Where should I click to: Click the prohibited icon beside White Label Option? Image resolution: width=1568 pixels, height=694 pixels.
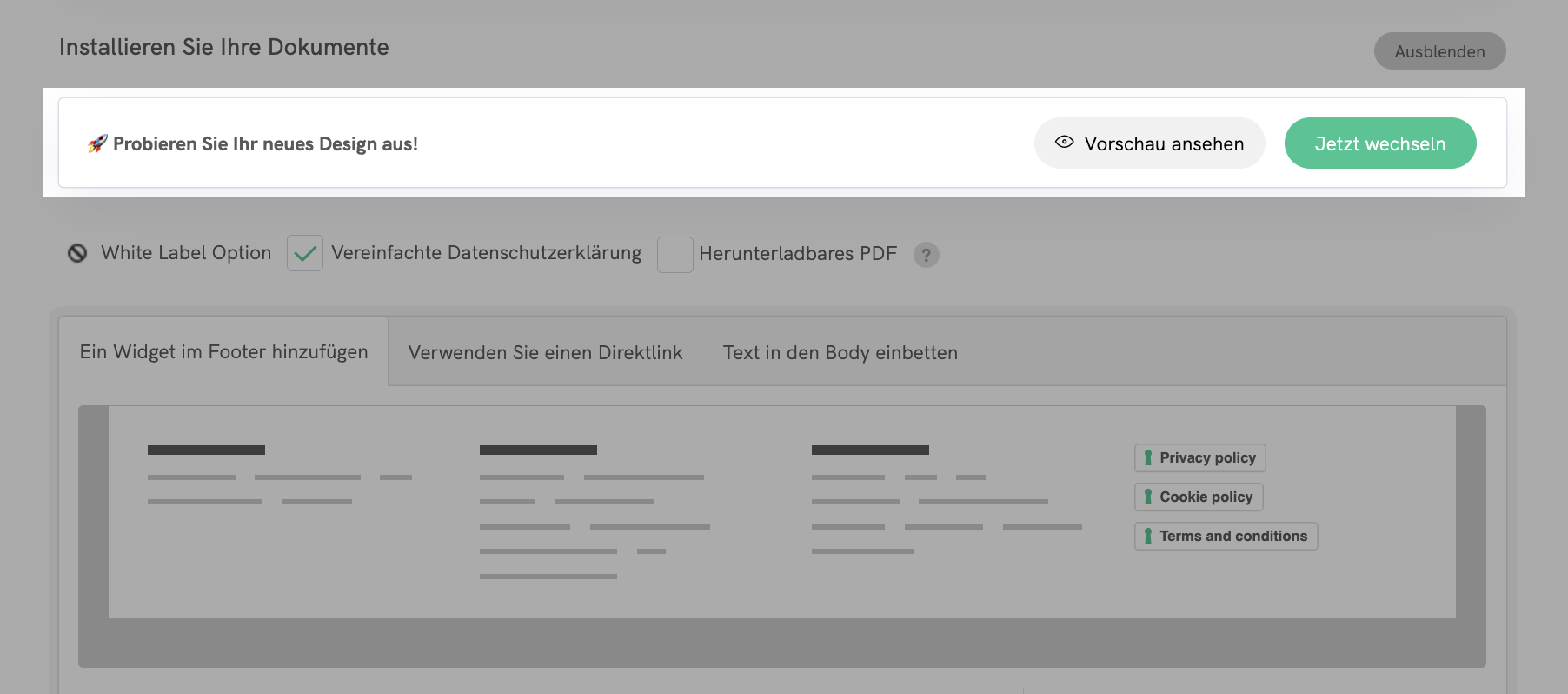coord(77,253)
